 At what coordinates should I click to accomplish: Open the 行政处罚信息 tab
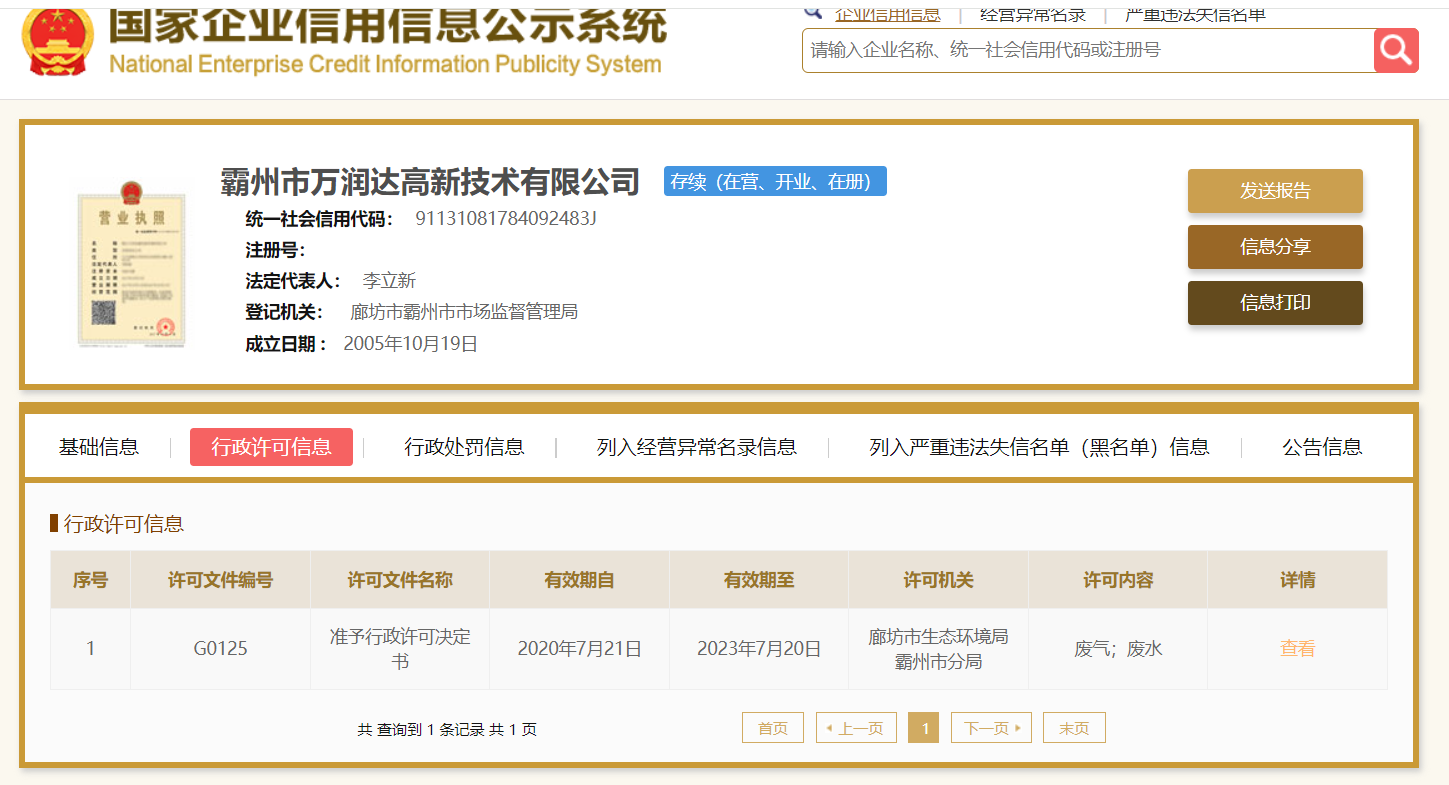tap(464, 447)
